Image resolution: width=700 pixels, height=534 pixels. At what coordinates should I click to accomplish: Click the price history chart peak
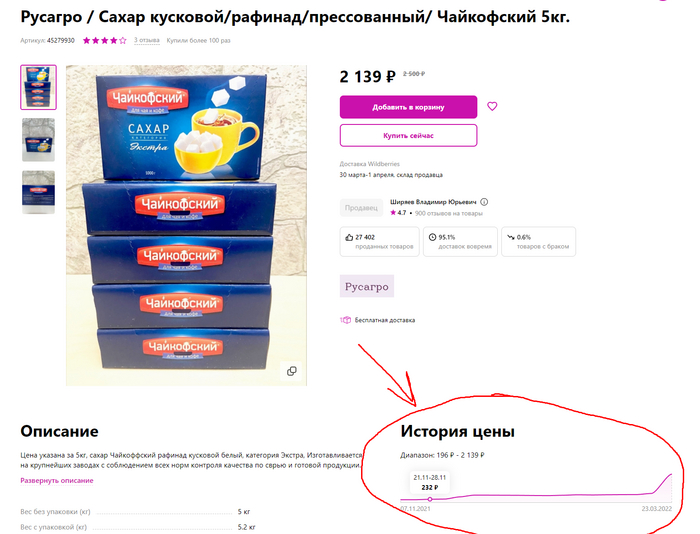[x=671, y=475]
